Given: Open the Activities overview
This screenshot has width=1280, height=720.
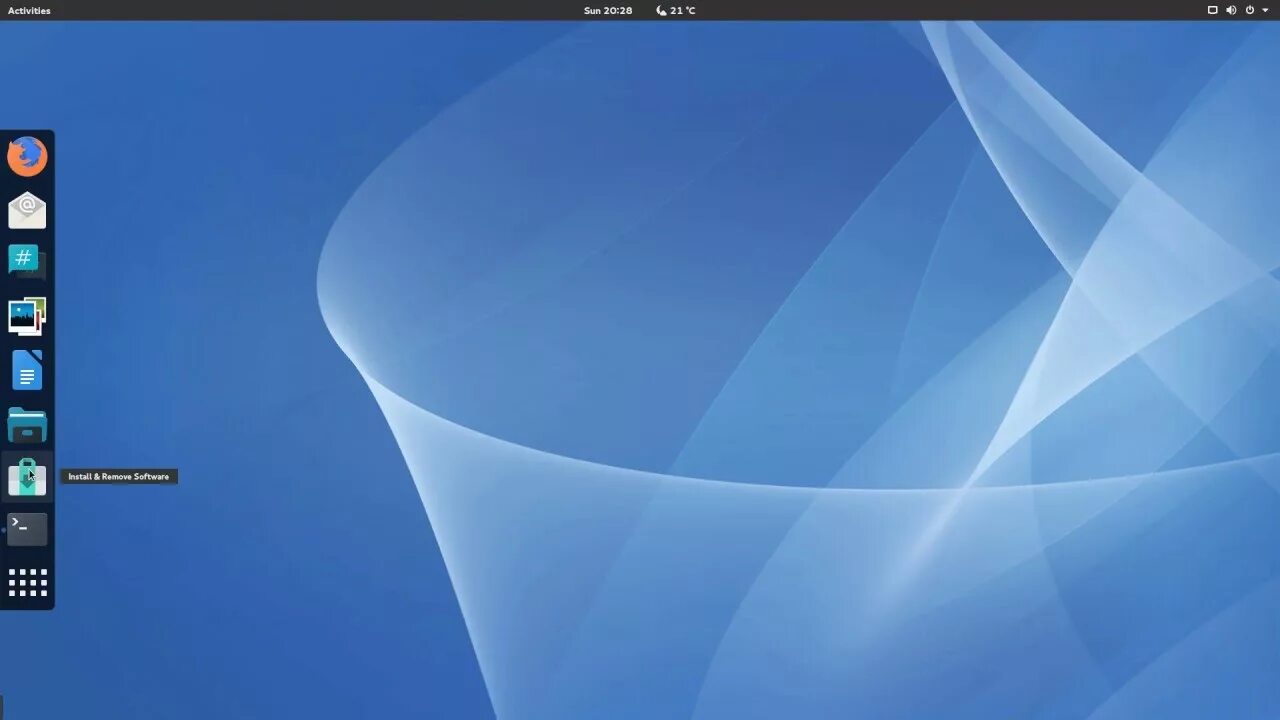Looking at the screenshot, I should click(29, 10).
